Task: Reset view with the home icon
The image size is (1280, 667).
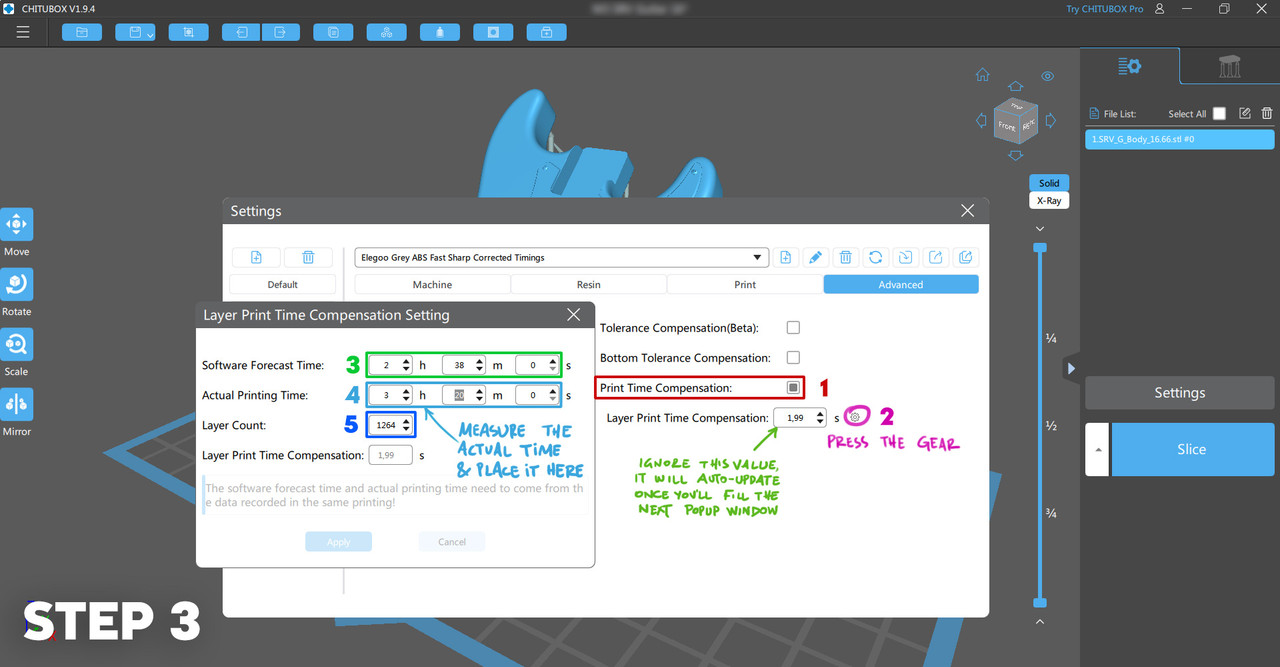Action: click(983, 75)
